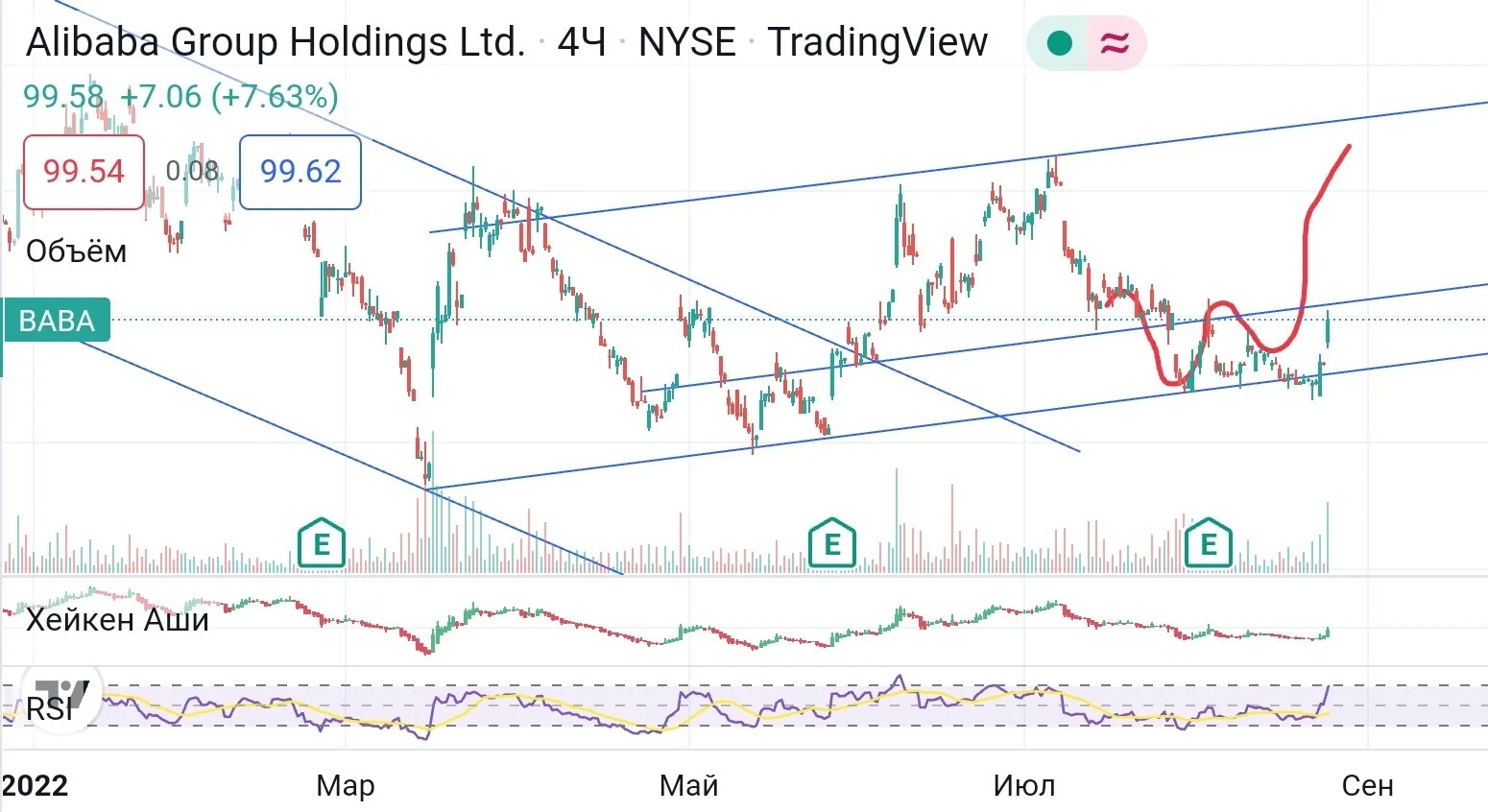Image resolution: width=1488 pixels, height=812 pixels.
Task: Click the Май label on the time axis
Action: click(x=689, y=786)
